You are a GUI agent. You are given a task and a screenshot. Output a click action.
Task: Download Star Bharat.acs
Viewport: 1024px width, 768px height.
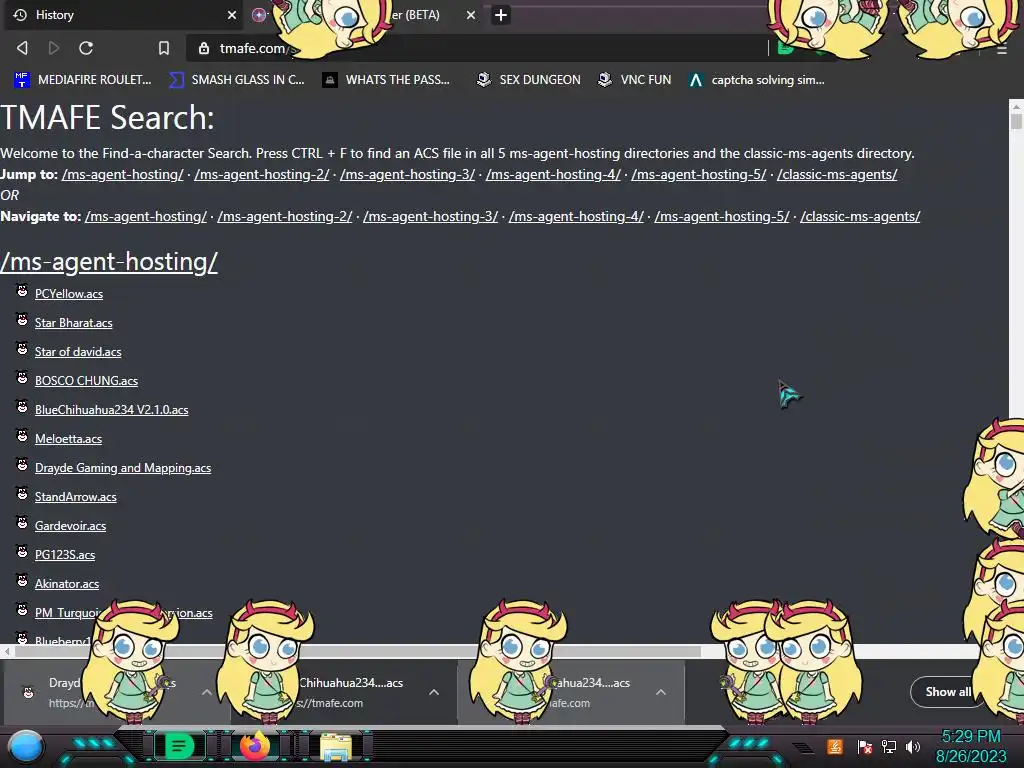[x=73, y=323]
